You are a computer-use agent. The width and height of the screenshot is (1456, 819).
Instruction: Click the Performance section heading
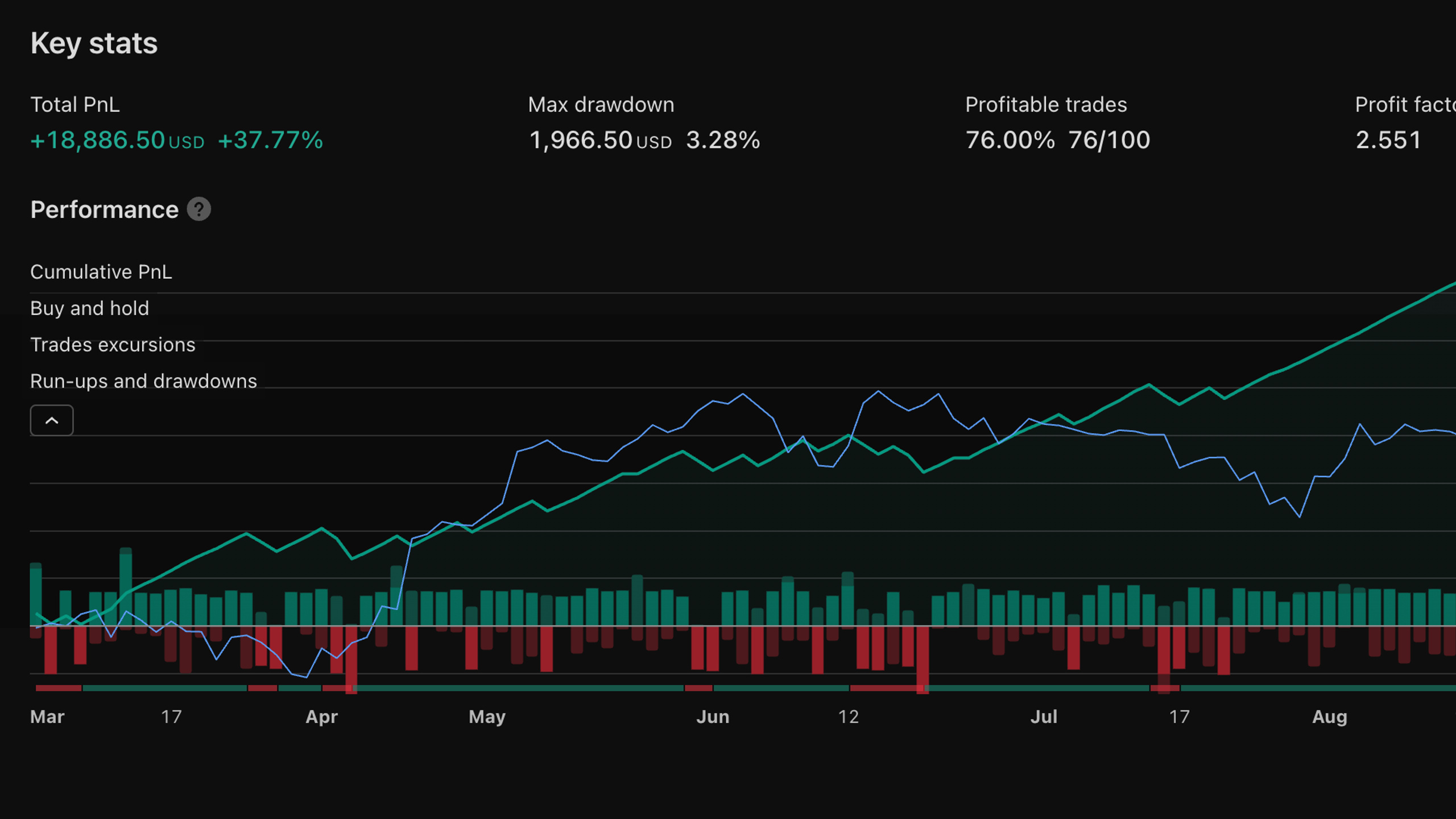pos(105,209)
